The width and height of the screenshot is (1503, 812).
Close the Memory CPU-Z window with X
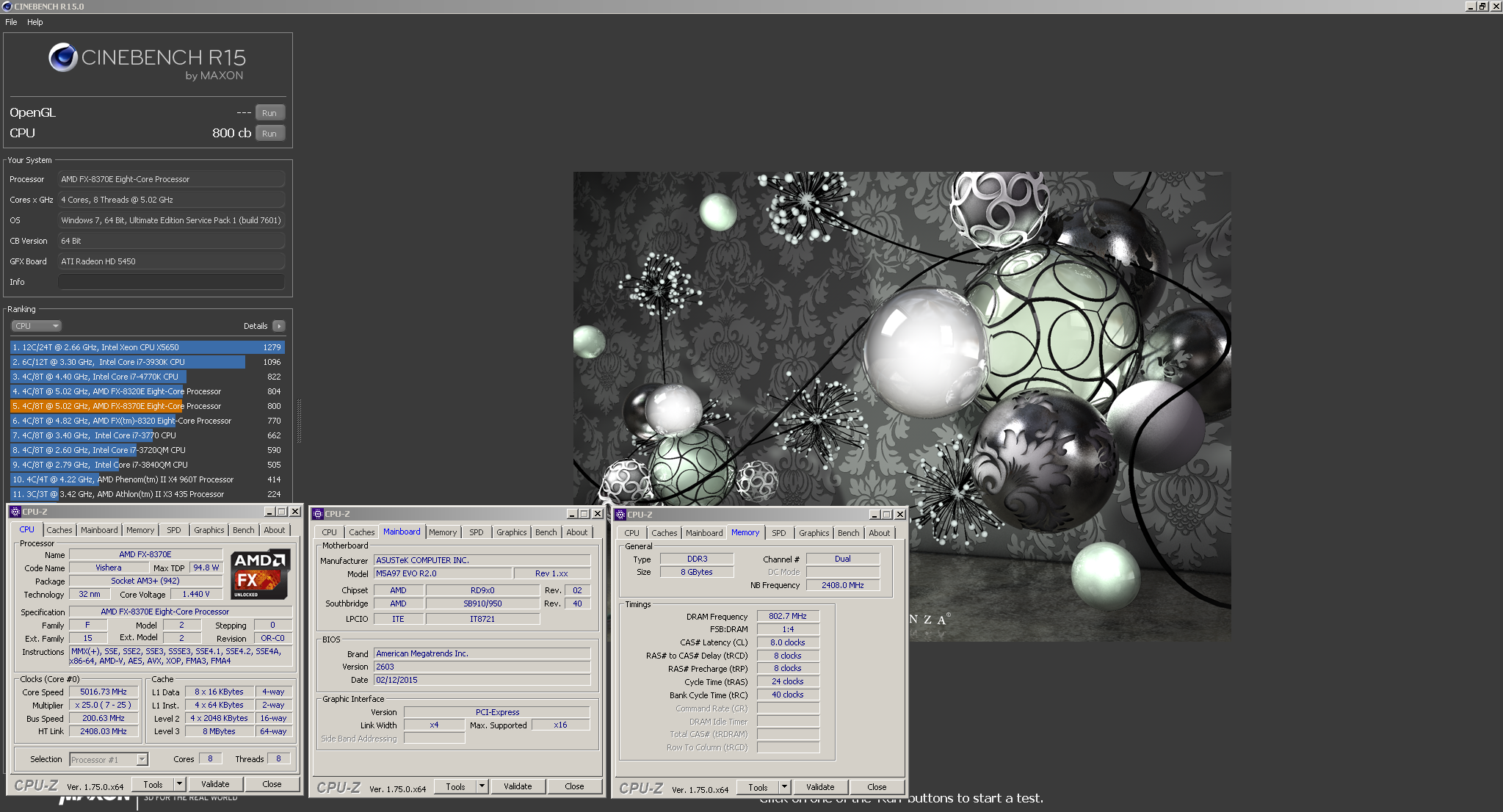click(x=900, y=515)
